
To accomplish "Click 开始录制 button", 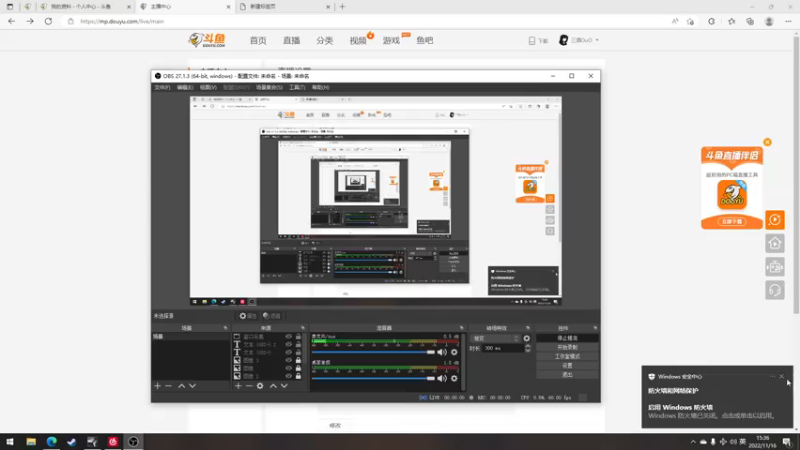I will 567,347.
